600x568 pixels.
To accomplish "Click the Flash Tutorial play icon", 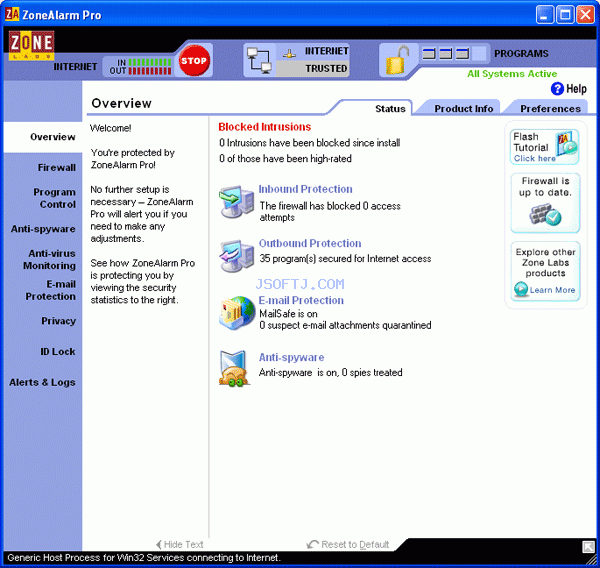I will [x=567, y=143].
